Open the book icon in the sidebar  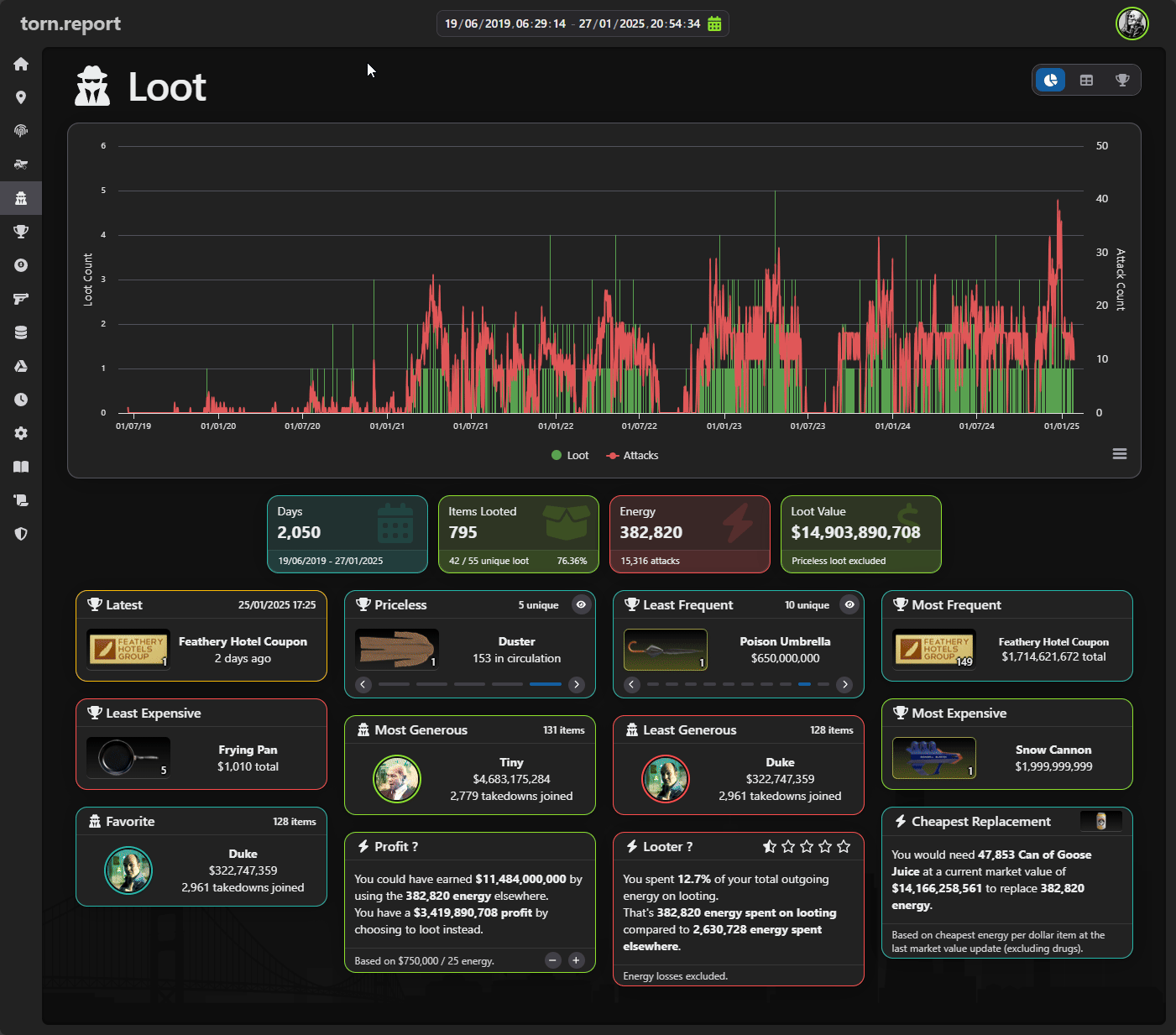coord(21,467)
